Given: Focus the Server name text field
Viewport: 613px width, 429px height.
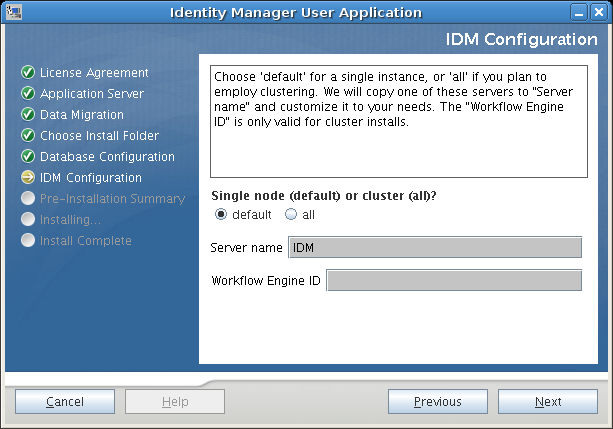Looking at the screenshot, I should pos(434,247).
